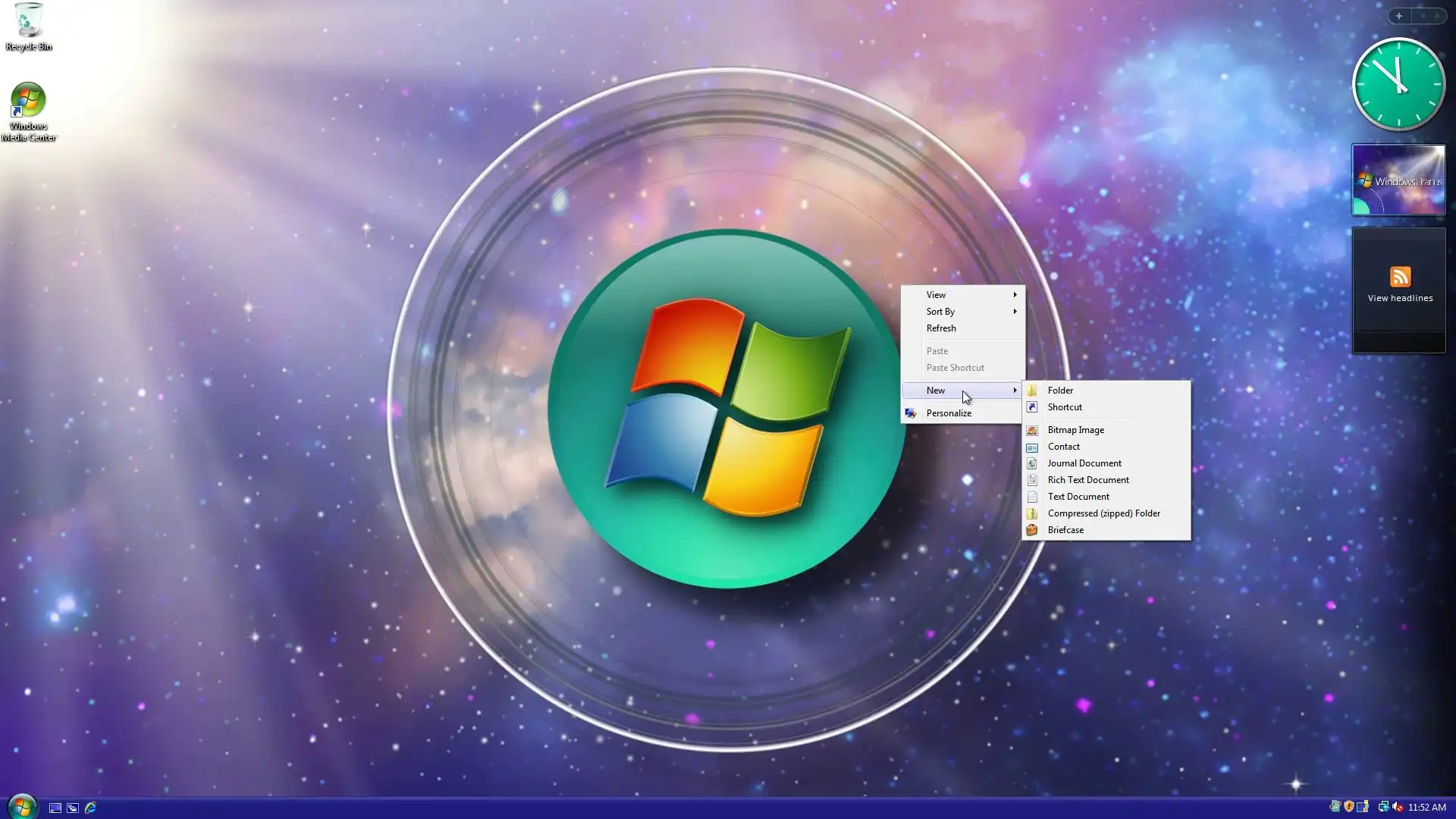1456x819 pixels.
Task: Click the slideshow gadget thumbnail
Action: [1398, 180]
